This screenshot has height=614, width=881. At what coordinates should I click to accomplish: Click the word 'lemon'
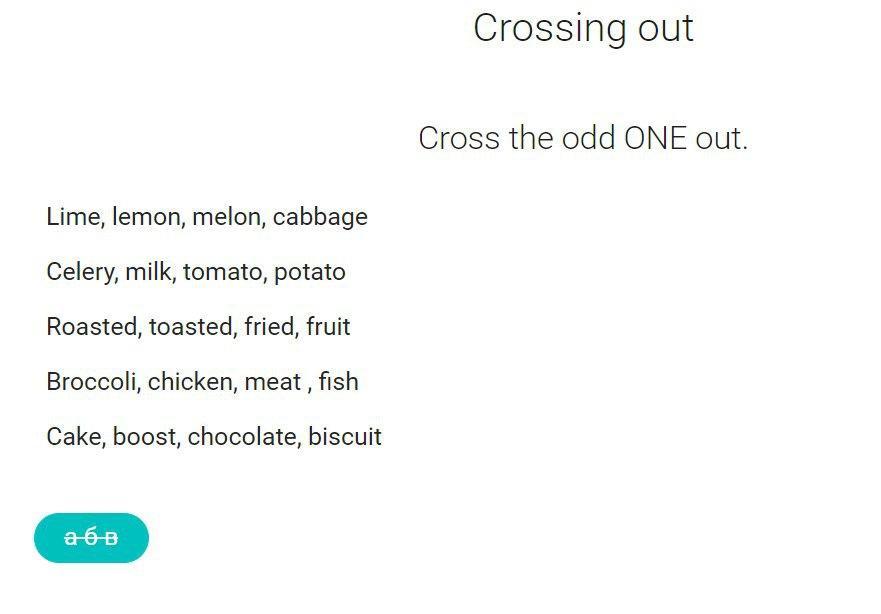[146, 216]
